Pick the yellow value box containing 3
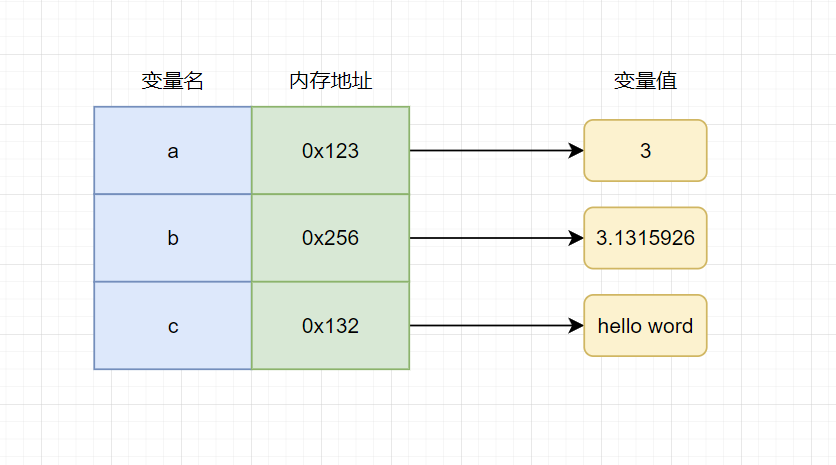 tap(645, 151)
